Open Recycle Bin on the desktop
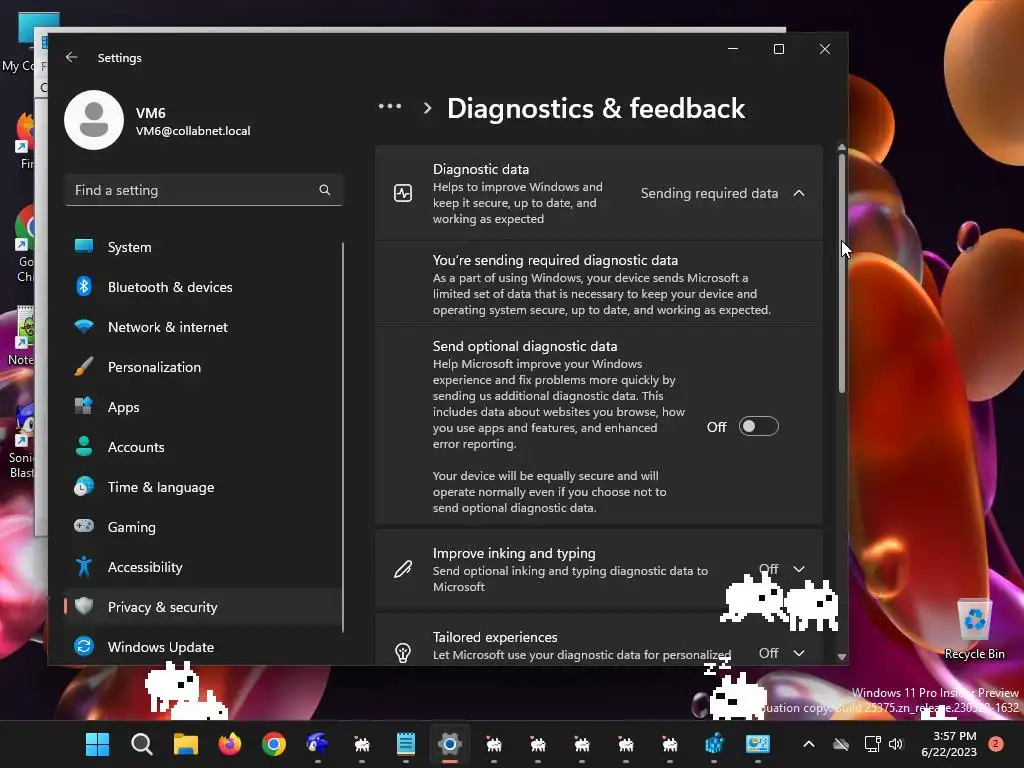 pyautogui.click(x=974, y=629)
